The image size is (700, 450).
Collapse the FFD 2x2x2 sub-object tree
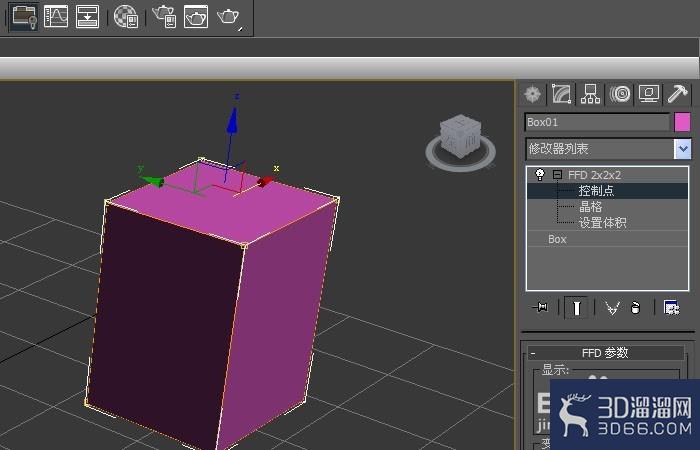(x=557, y=175)
